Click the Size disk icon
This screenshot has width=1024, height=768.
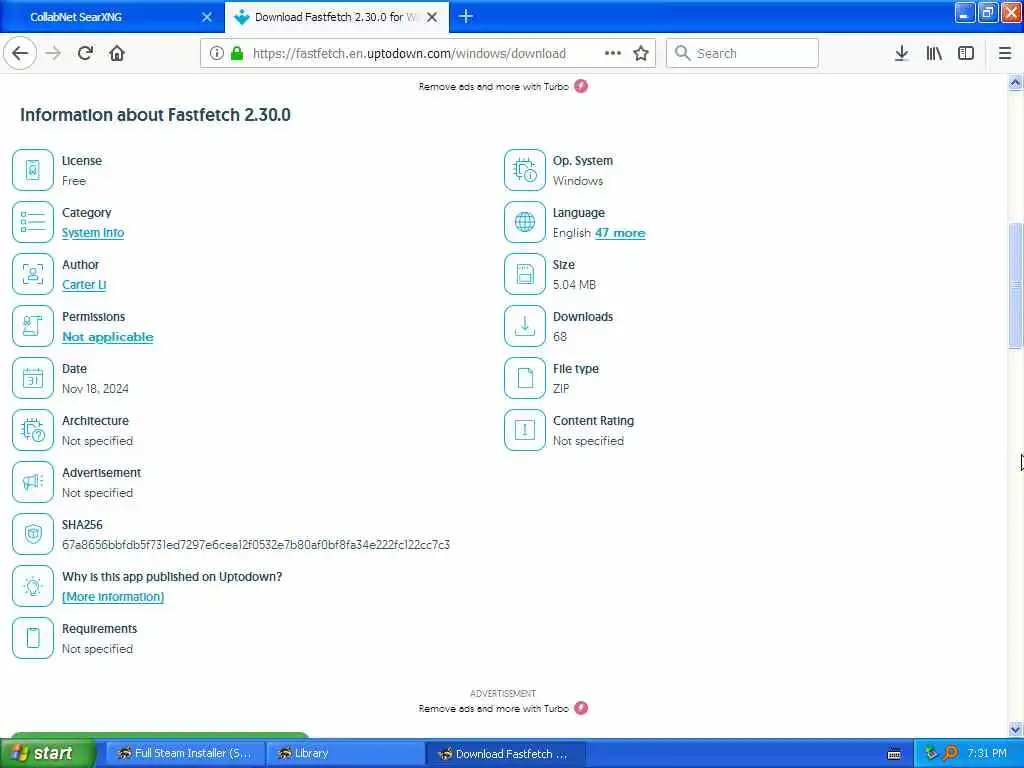524,274
